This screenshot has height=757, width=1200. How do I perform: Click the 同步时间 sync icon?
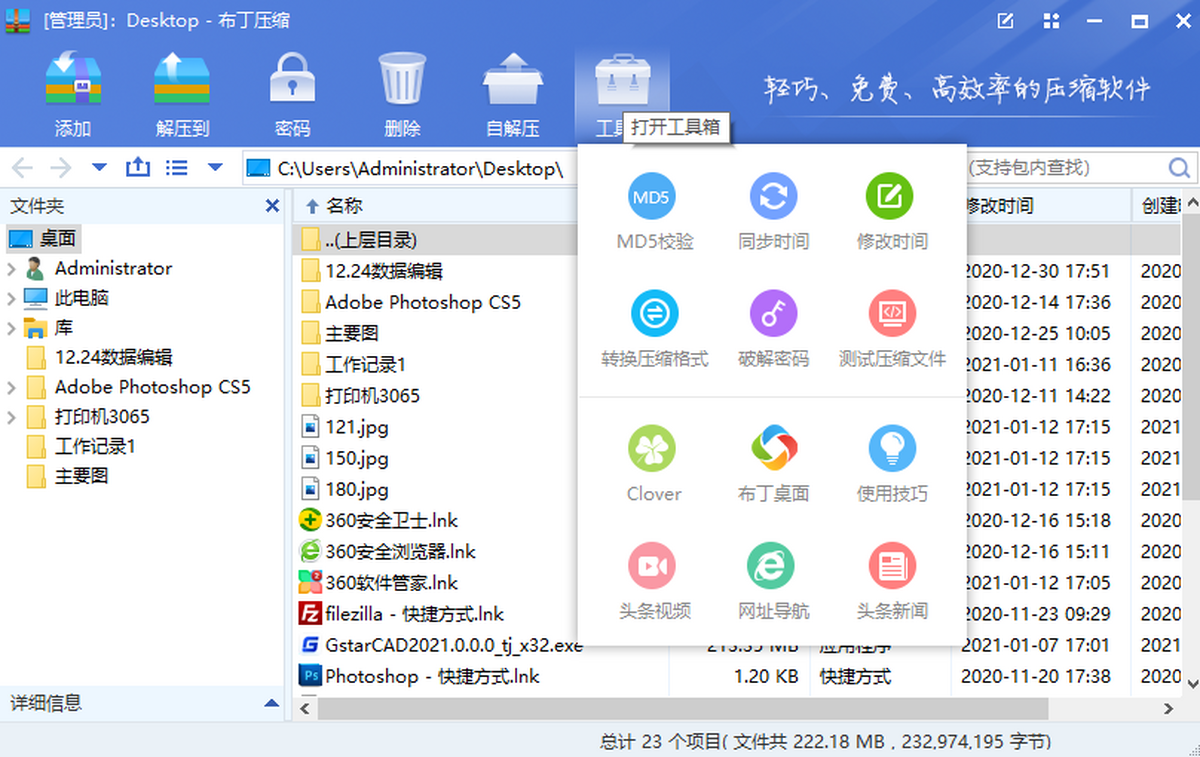coord(773,198)
